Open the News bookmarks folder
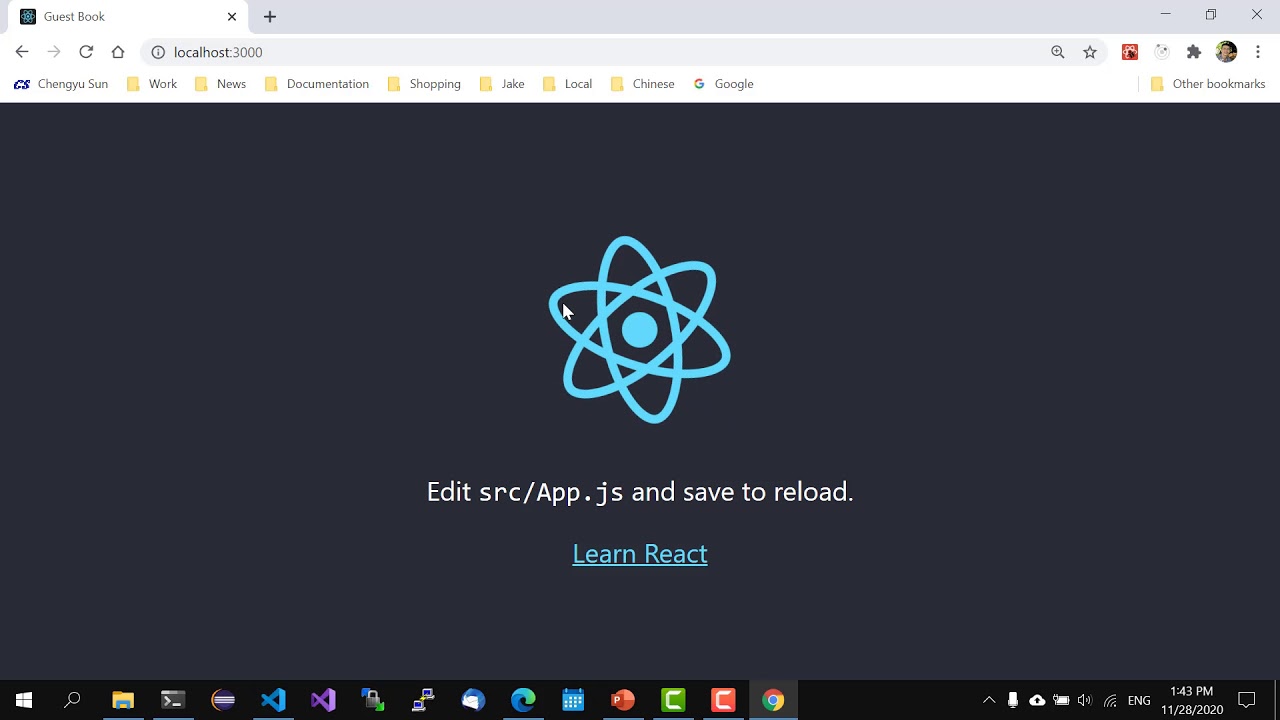The height and width of the screenshot is (720, 1280). 220,84
